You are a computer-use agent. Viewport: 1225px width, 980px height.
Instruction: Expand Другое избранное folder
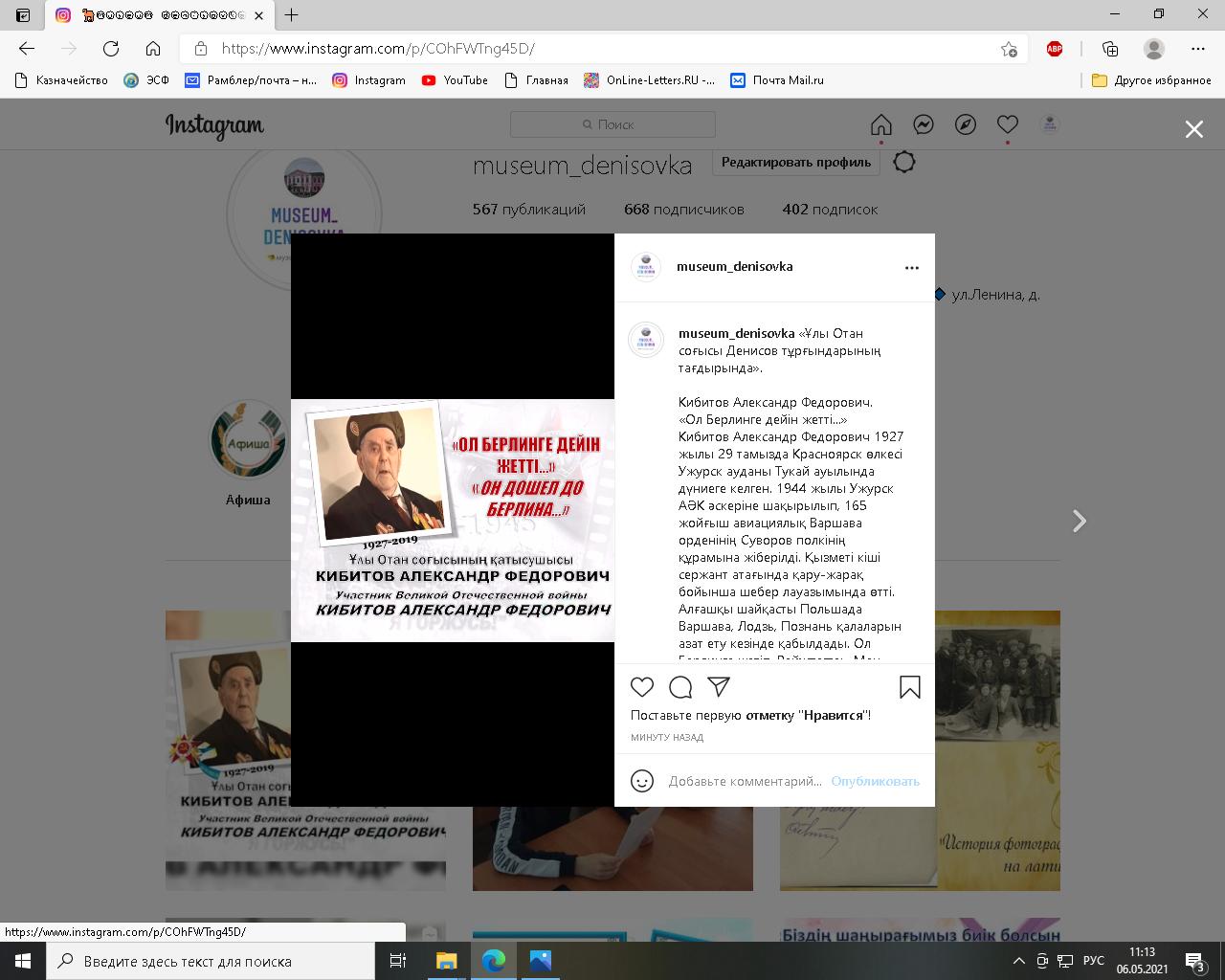pos(1152,80)
